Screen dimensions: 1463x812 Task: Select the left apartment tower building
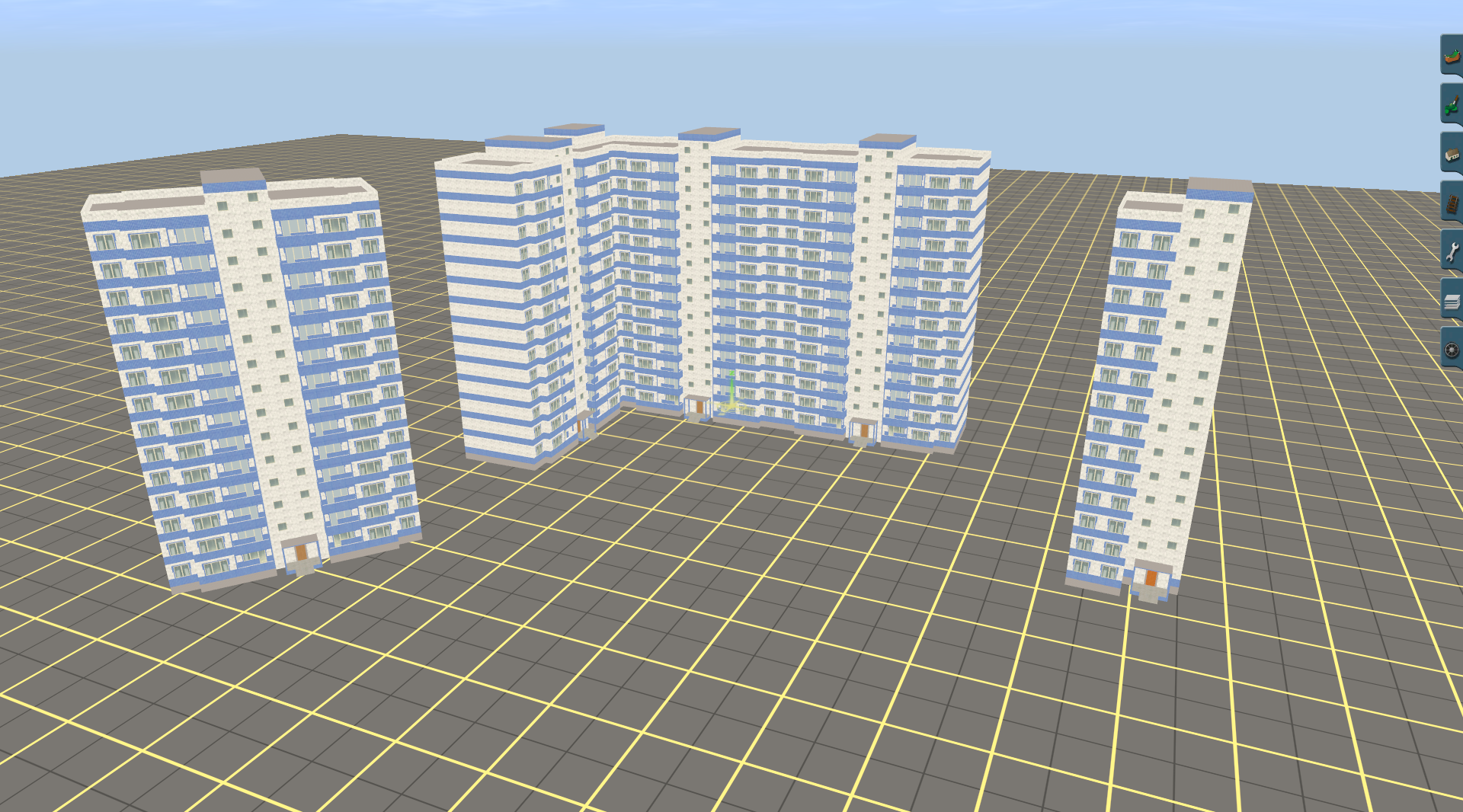(x=251, y=381)
